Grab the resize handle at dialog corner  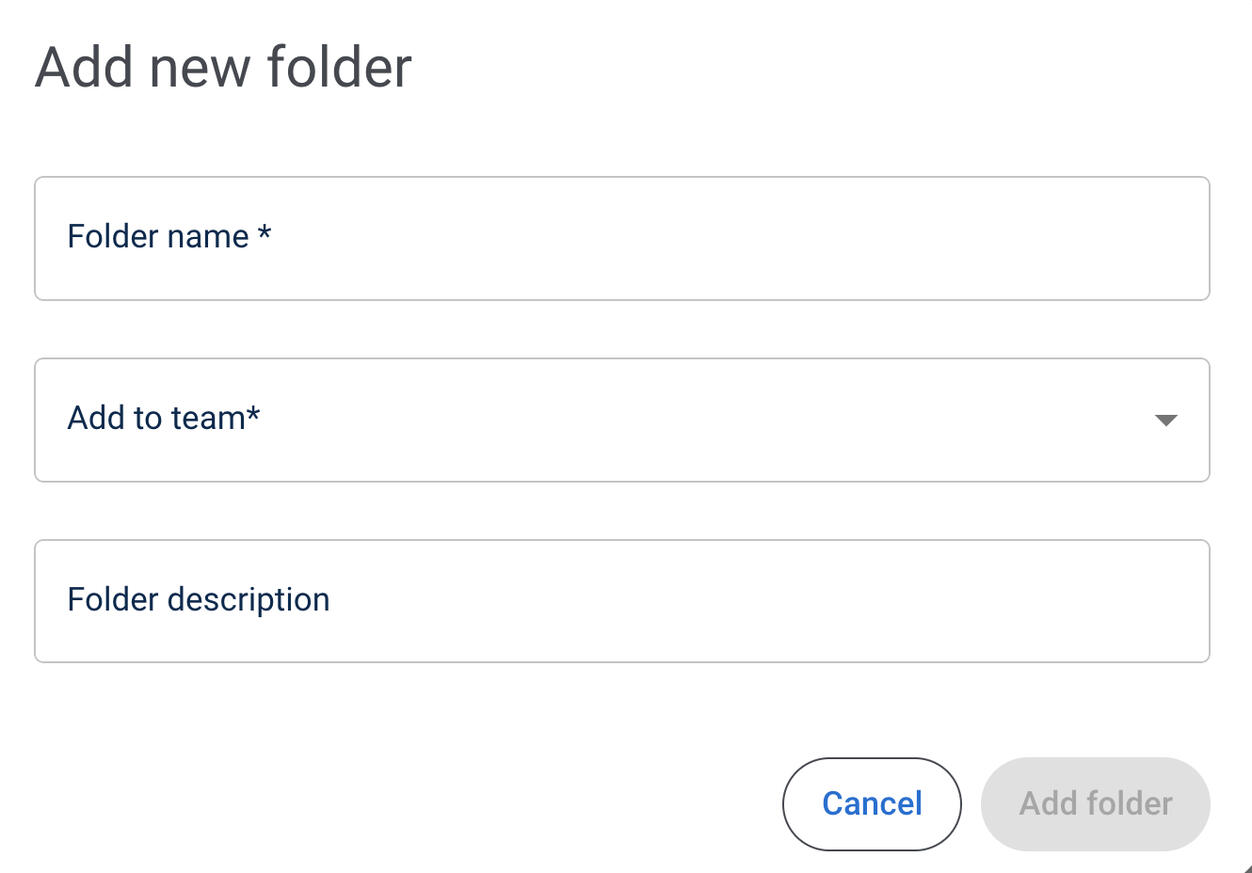coord(1245,867)
